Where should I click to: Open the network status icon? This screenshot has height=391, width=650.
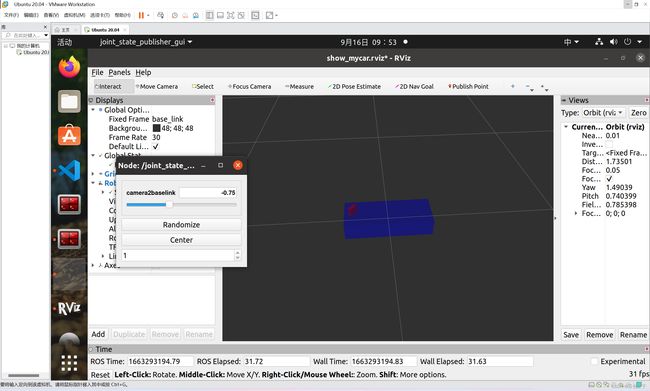(x=599, y=42)
